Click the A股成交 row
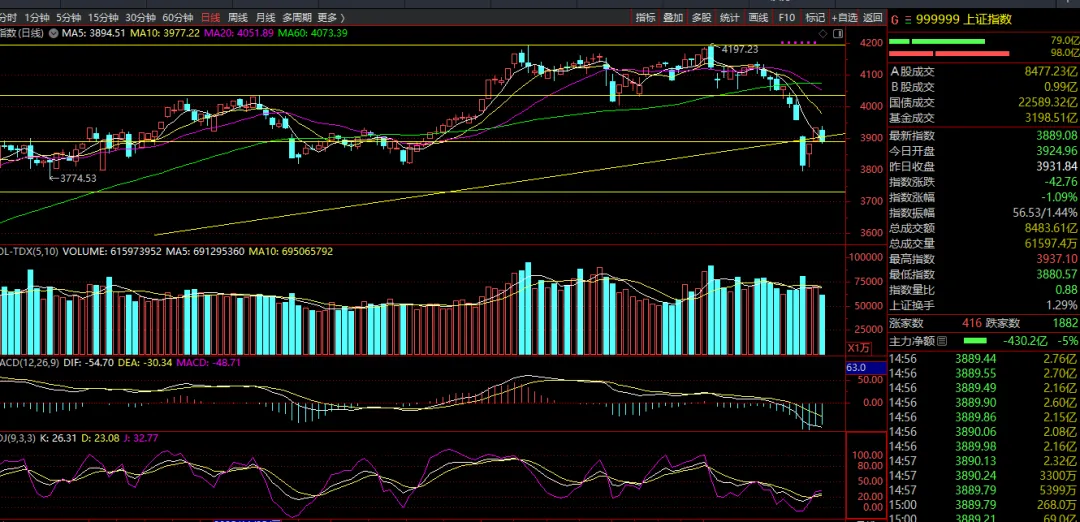 tap(984, 72)
